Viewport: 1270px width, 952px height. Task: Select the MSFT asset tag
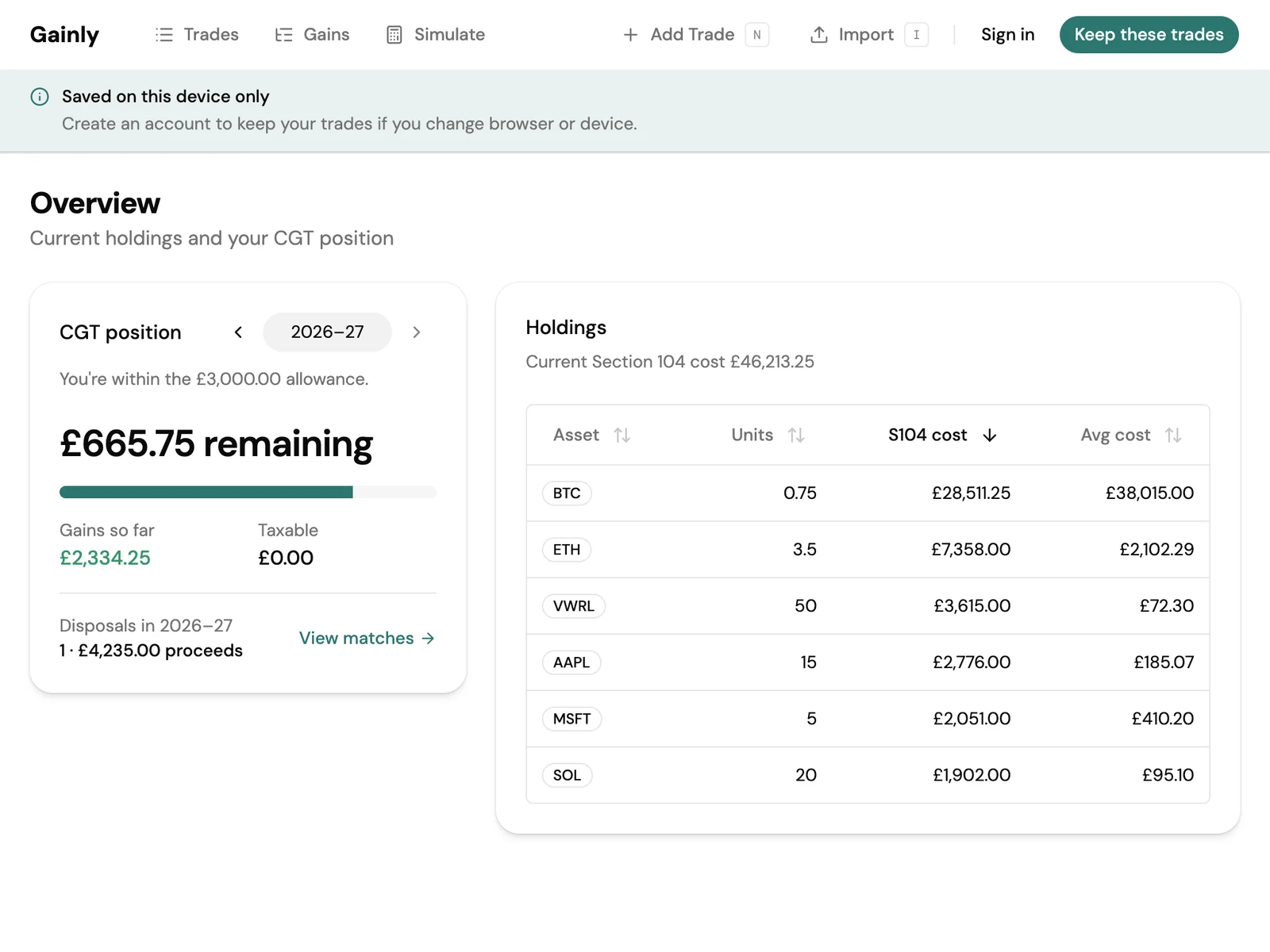(x=572, y=719)
